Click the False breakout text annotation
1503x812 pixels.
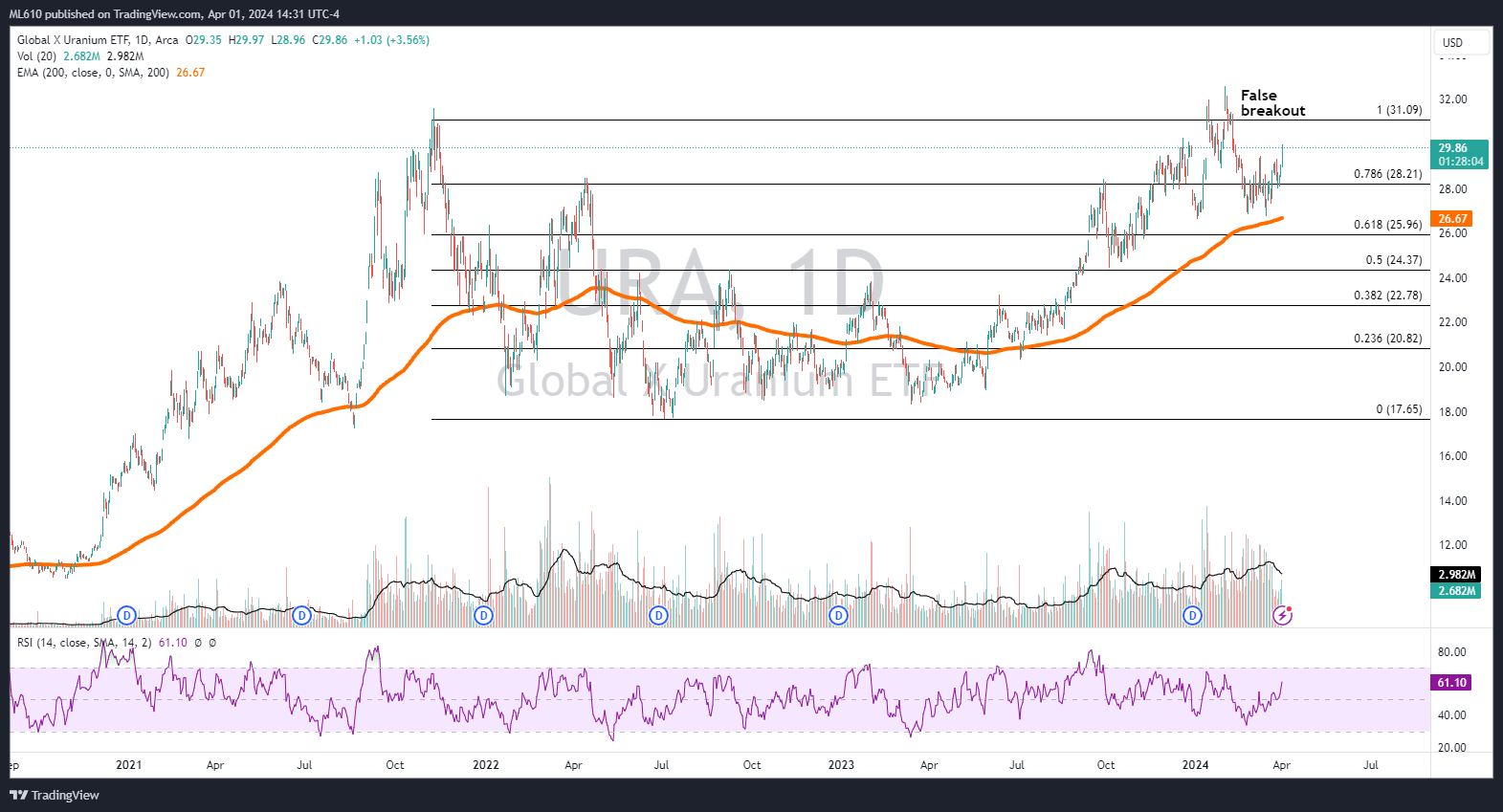point(1272,102)
